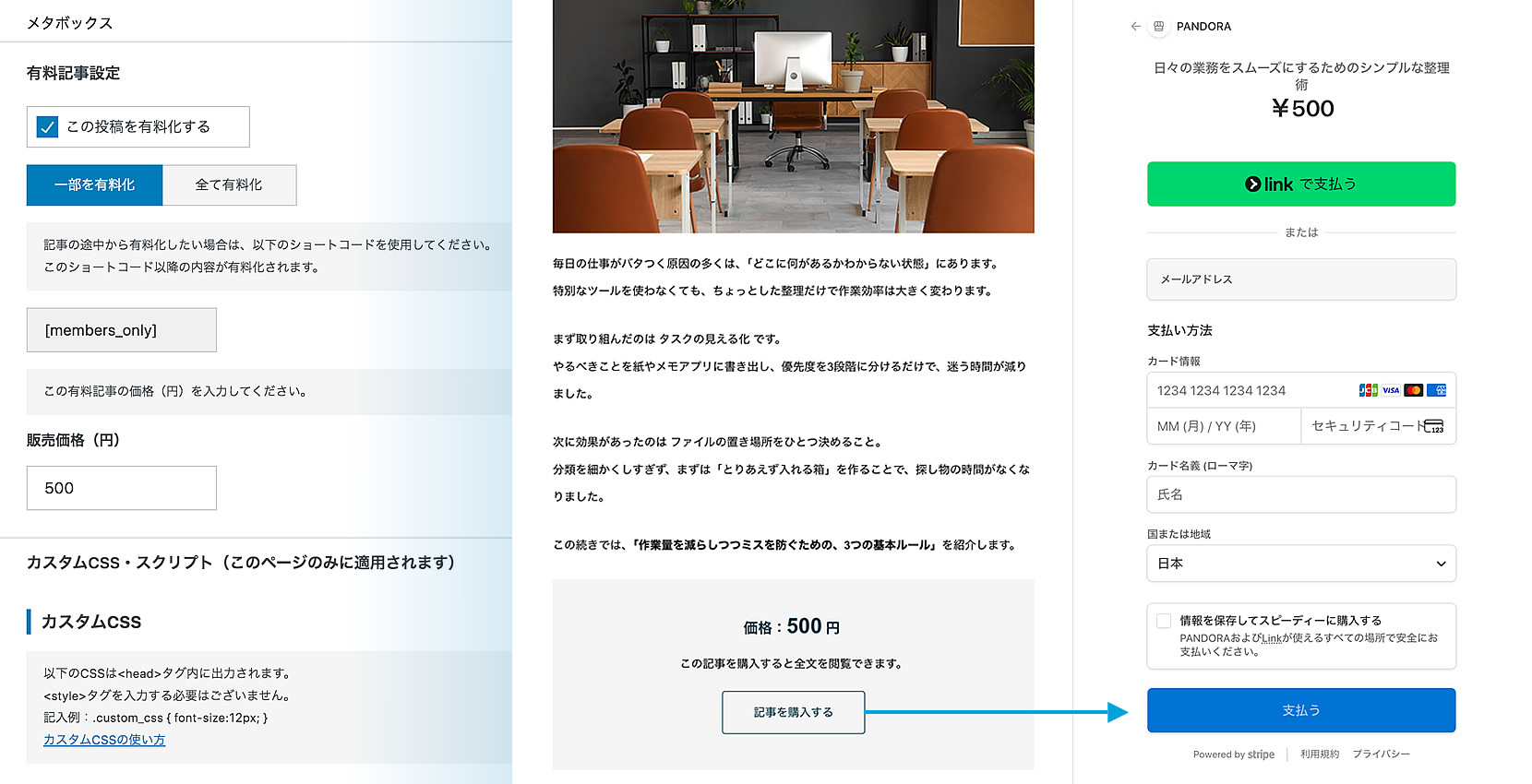Image resolution: width=1532 pixels, height=784 pixels.
Task: Click the VISA card brand icon
Action: (x=1391, y=390)
